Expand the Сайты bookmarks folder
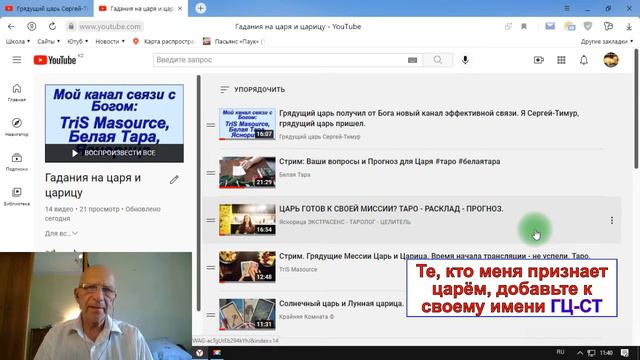This screenshot has height=360, width=640. pyautogui.click(x=49, y=41)
